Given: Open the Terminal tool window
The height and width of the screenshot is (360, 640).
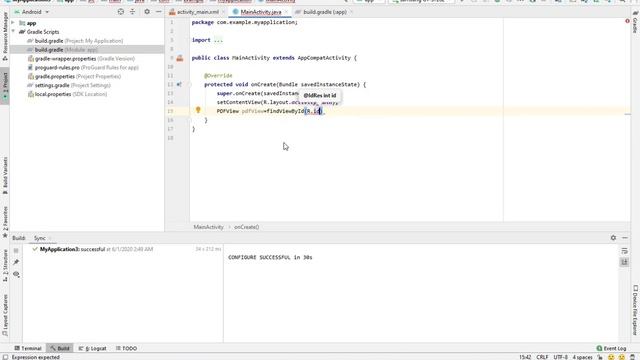Looking at the screenshot, I should click(28, 348).
